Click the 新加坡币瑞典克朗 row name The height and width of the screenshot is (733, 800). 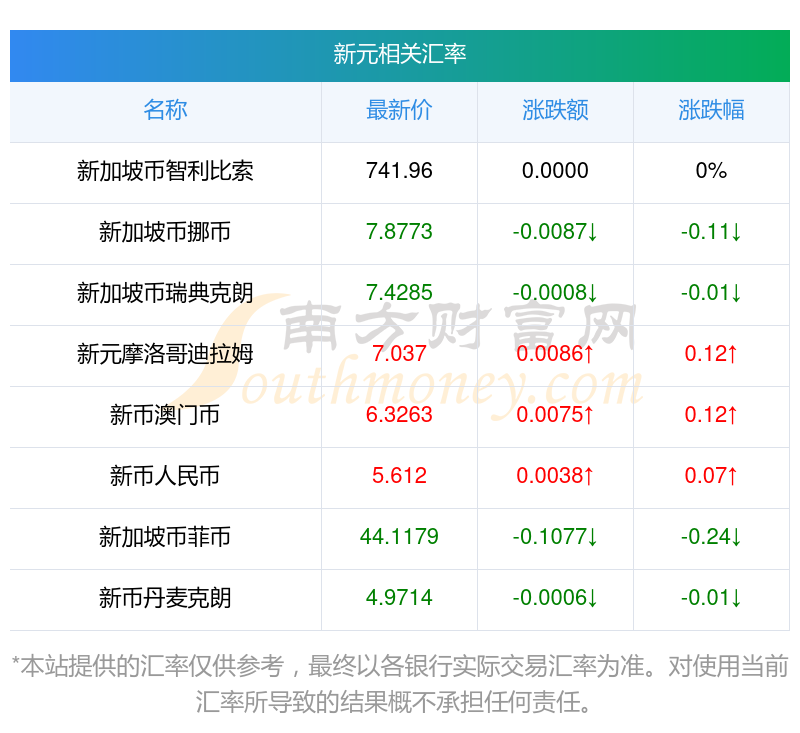click(165, 293)
